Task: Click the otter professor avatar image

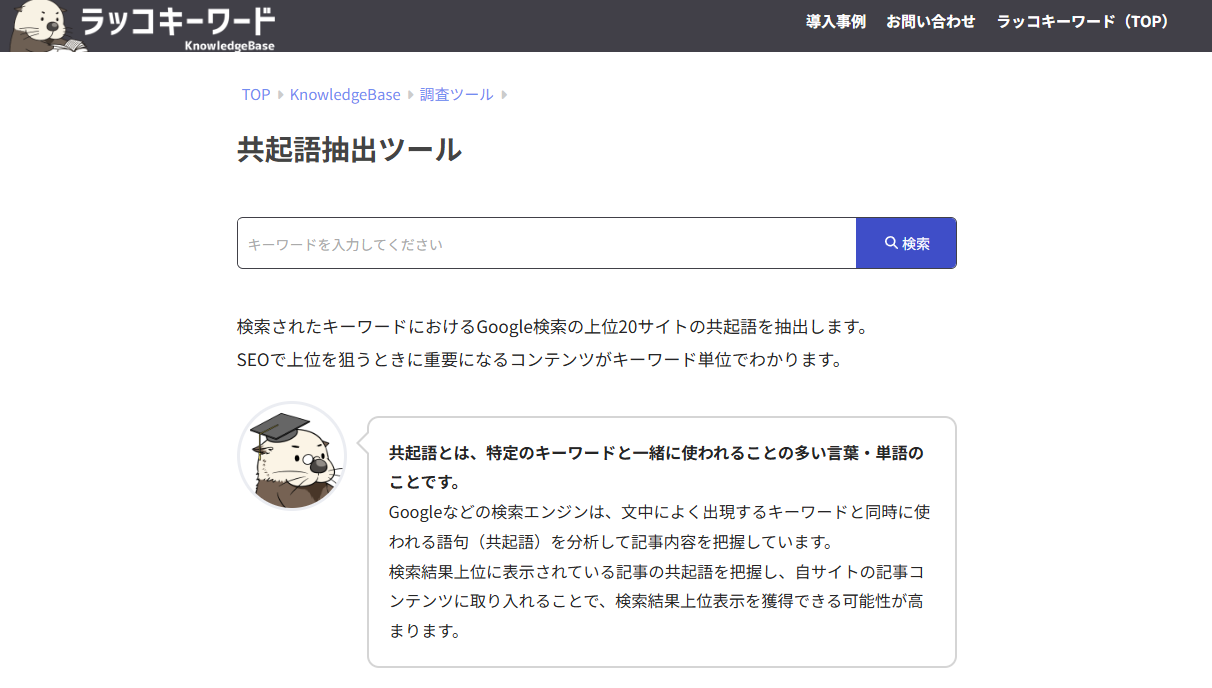Action: pos(291,456)
